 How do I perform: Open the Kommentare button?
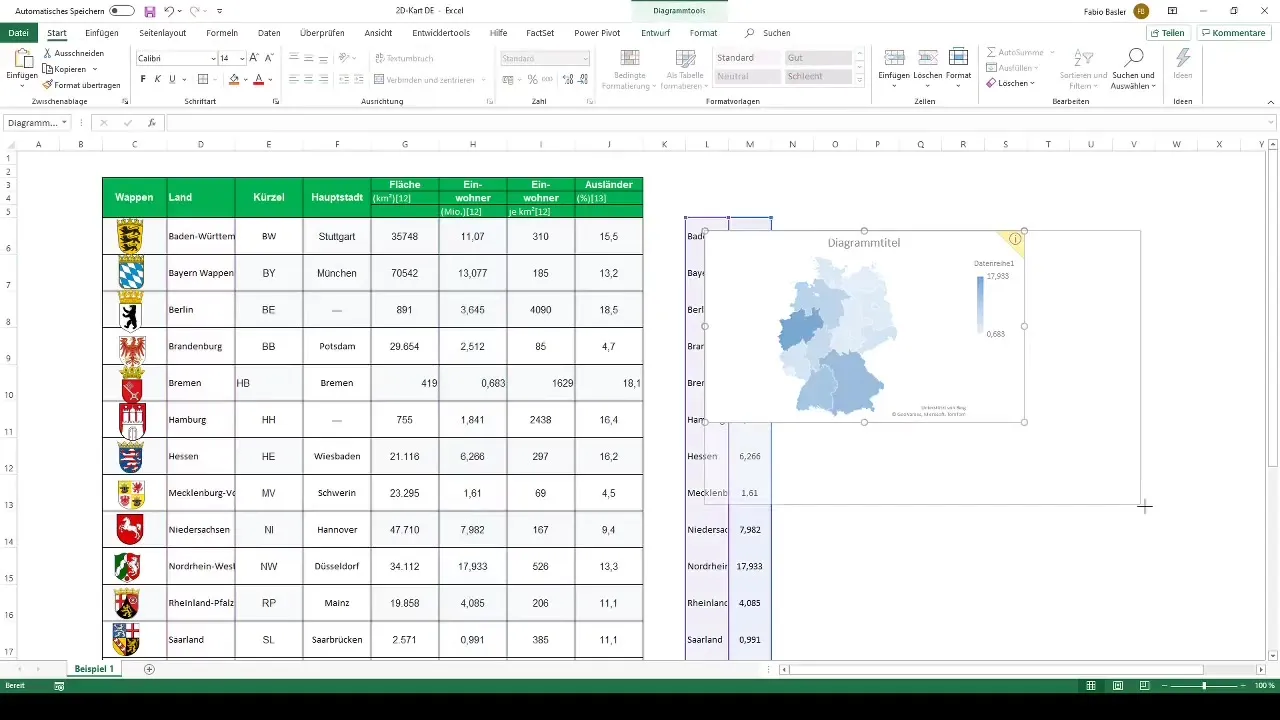(1233, 33)
